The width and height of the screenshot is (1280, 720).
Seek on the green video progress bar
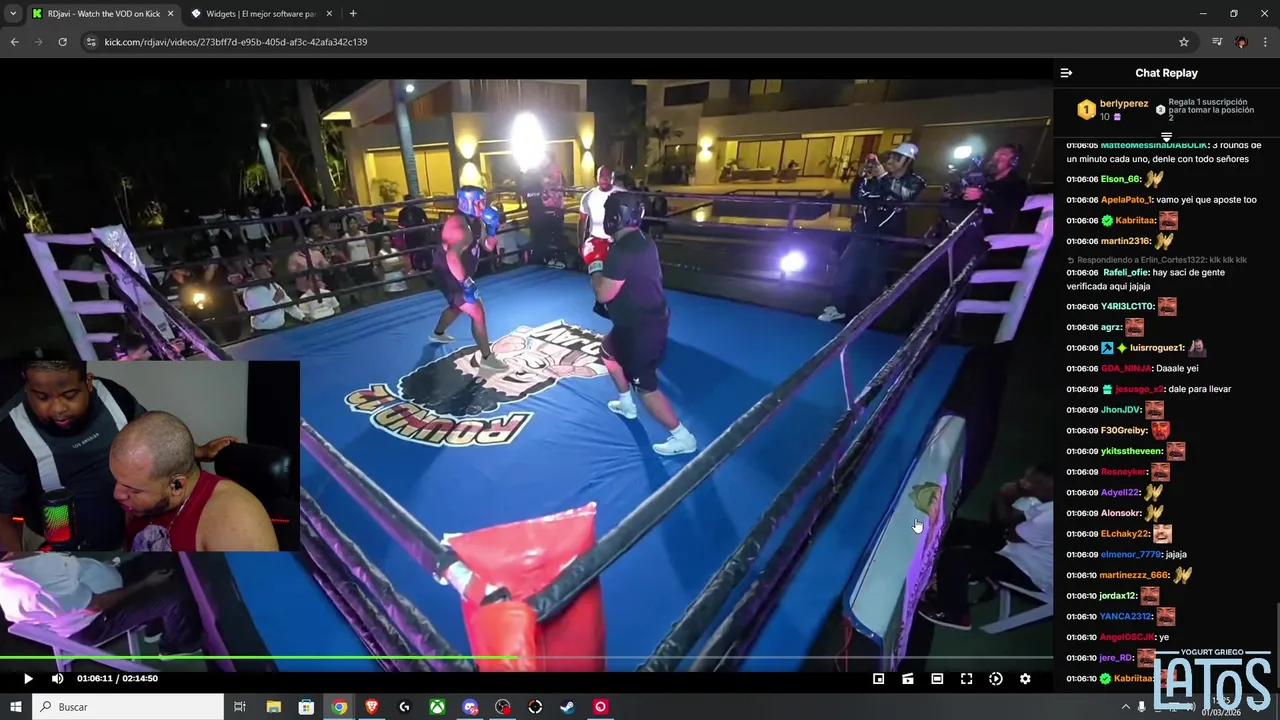526,658
